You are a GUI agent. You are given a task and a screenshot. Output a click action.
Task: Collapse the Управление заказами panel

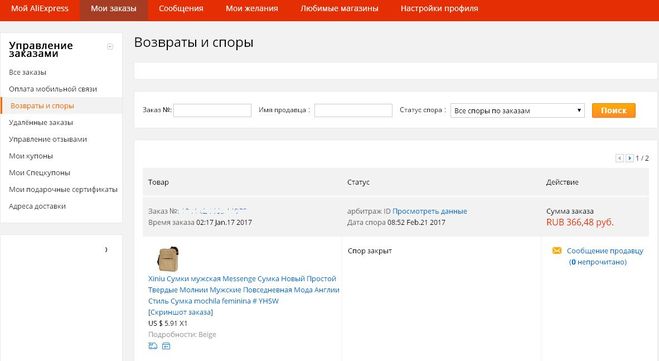coord(110,47)
